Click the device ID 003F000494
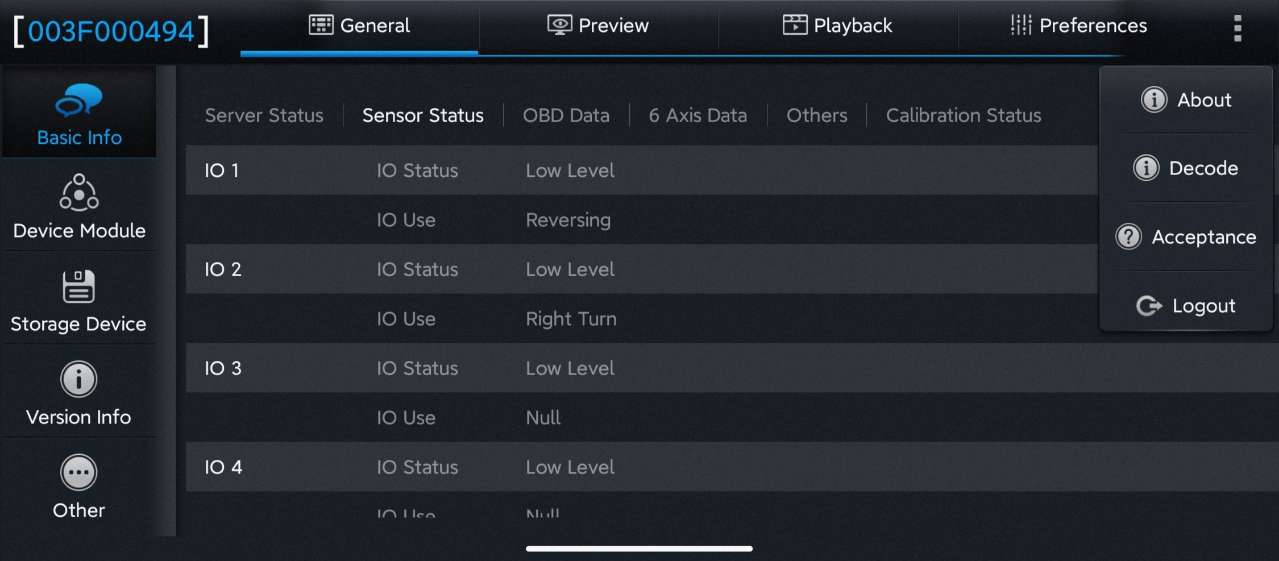 (x=111, y=31)
